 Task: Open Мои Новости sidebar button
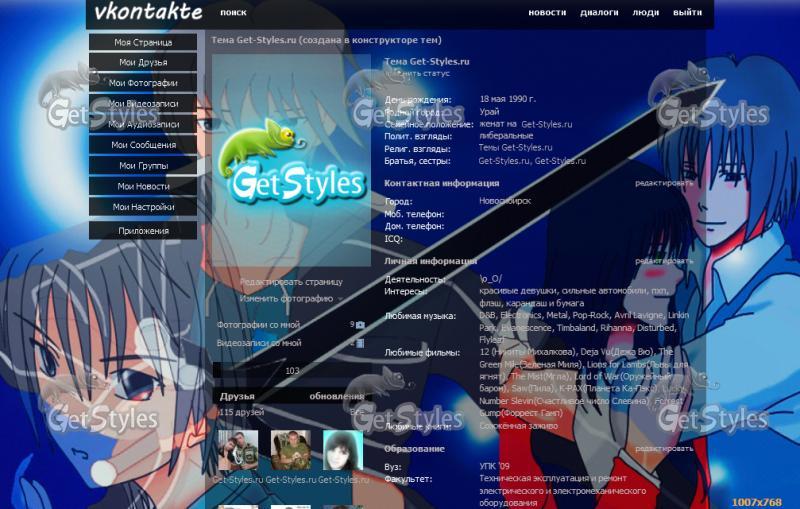[x=143, y=186]
